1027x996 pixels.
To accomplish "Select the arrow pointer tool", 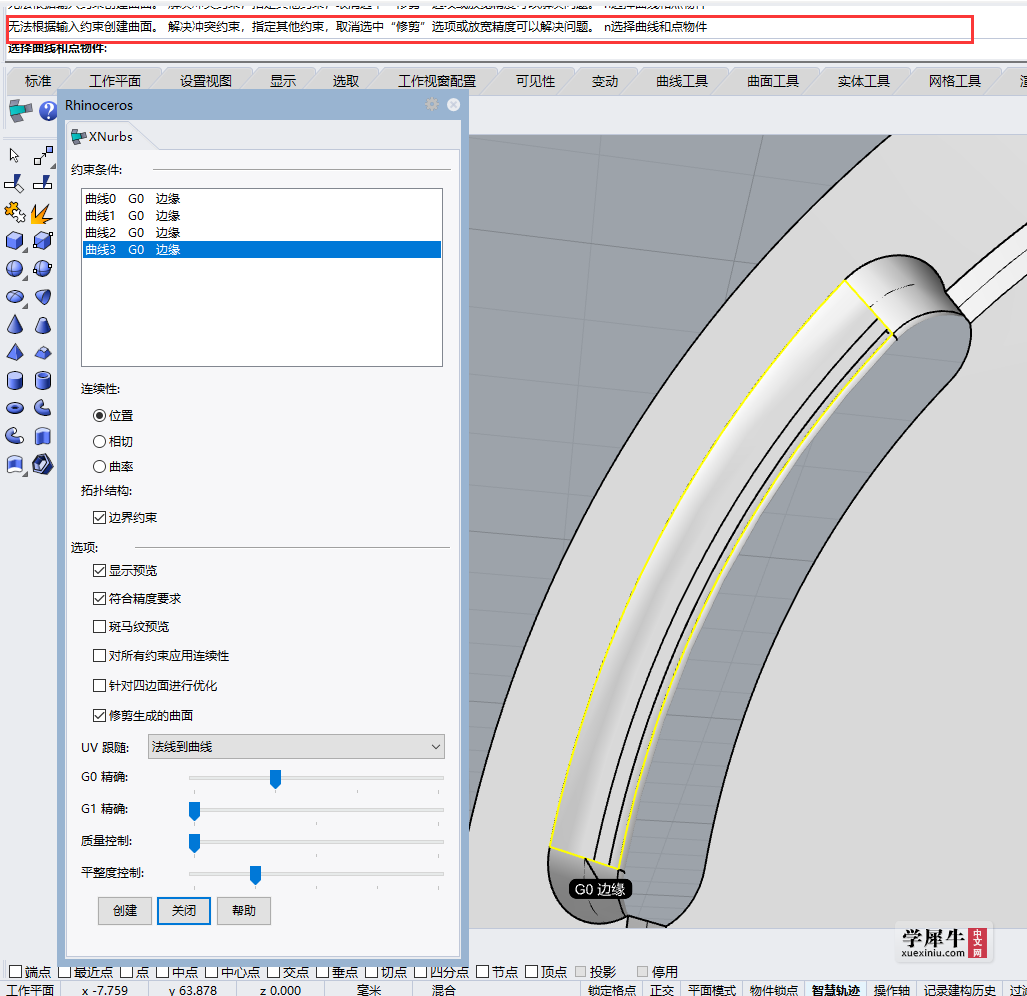I will tap(14, 156).
